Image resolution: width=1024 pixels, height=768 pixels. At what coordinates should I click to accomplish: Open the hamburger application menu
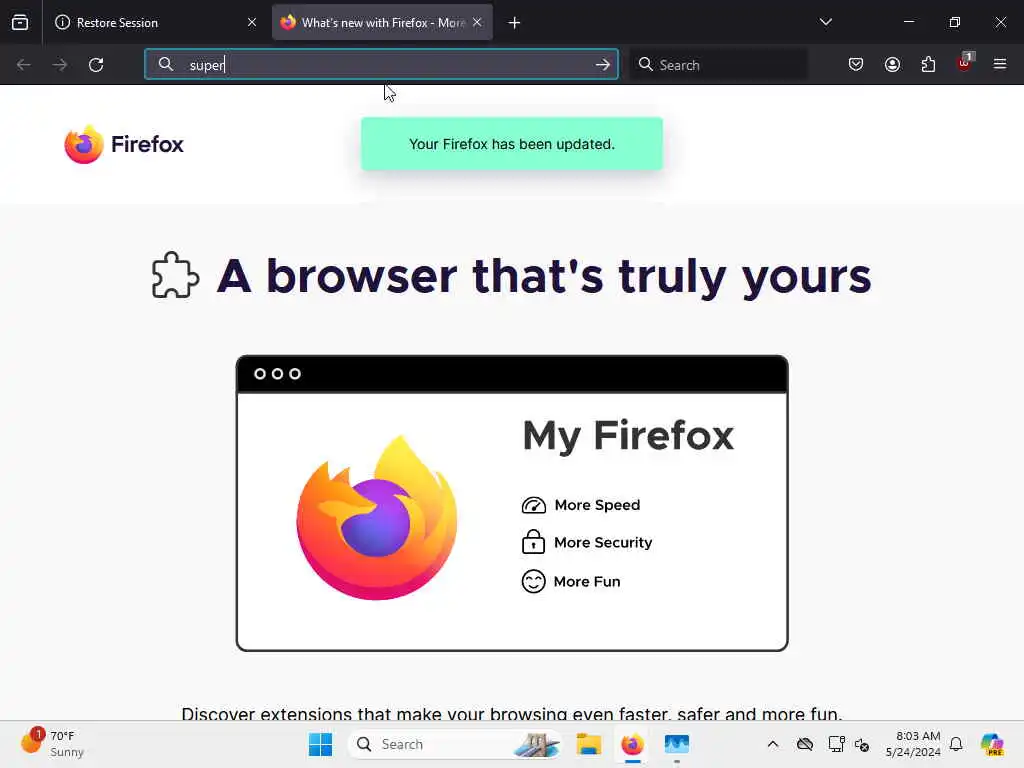point(1000,64)
